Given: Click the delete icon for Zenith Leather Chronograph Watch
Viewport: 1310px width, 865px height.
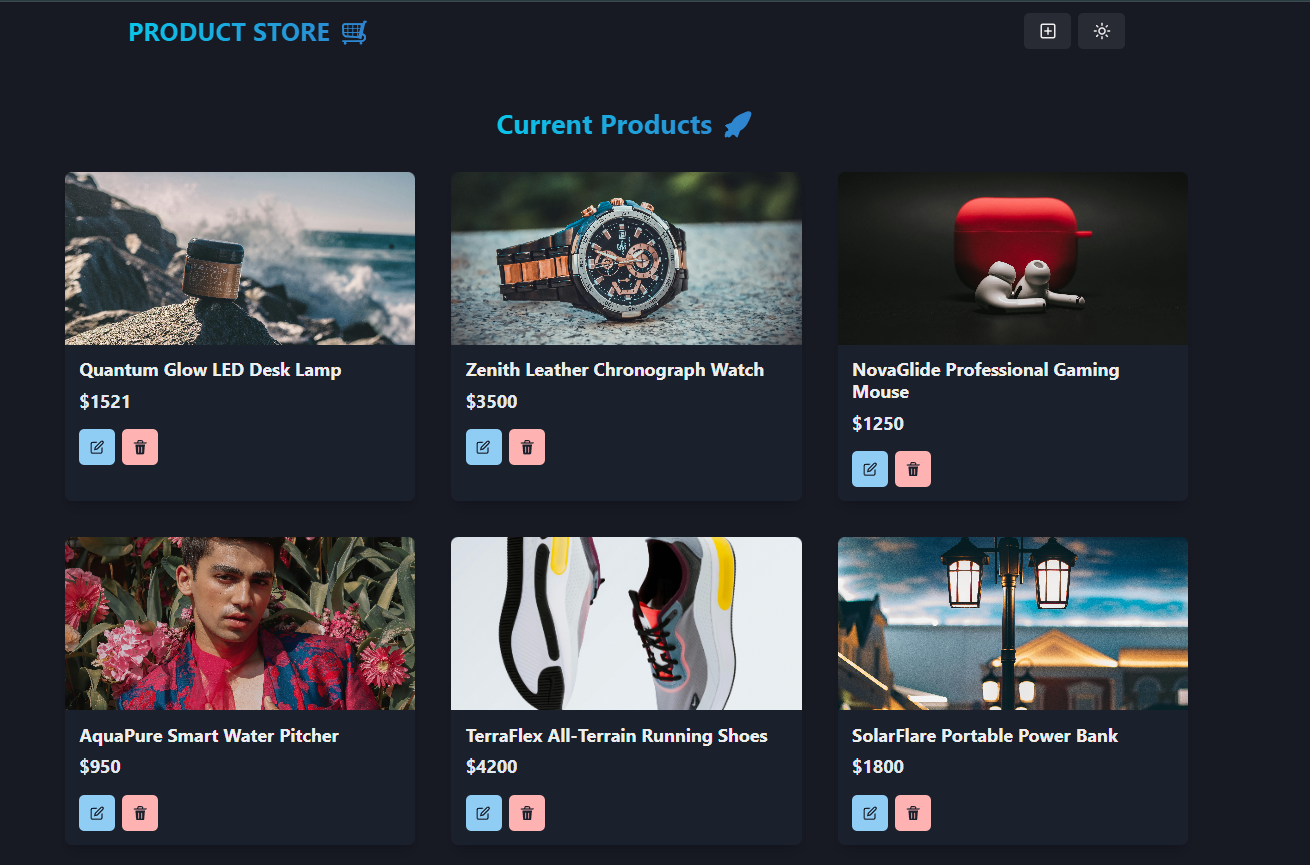Looking at the screenshot, I should pos(527,447).
